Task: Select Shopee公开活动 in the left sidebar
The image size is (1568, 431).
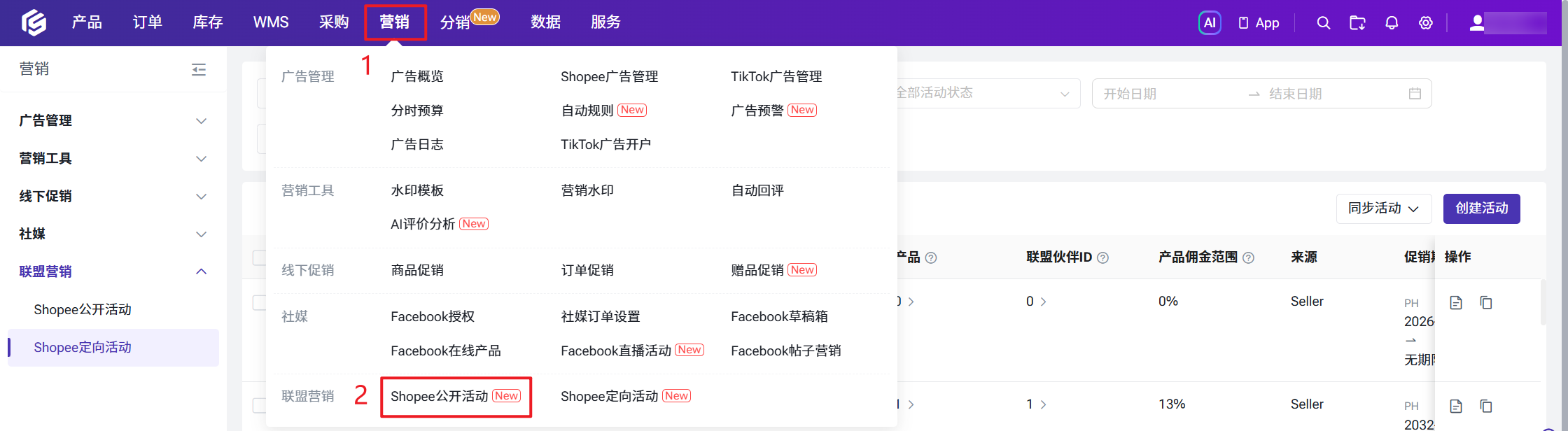Action: [83, 310]
